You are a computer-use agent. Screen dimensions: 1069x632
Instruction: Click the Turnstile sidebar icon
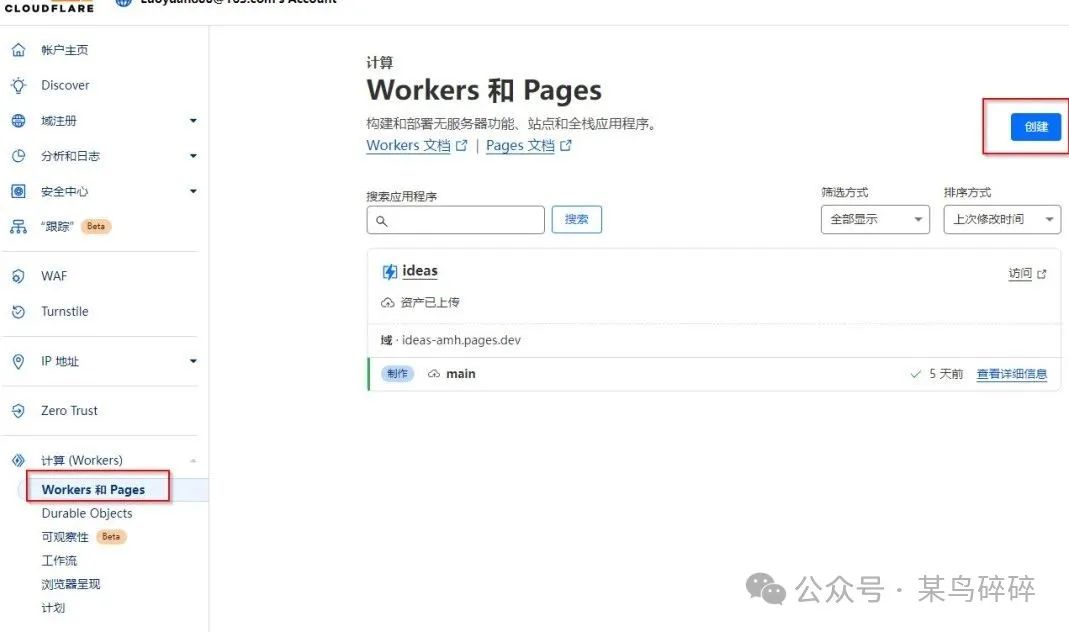point(18,312)
